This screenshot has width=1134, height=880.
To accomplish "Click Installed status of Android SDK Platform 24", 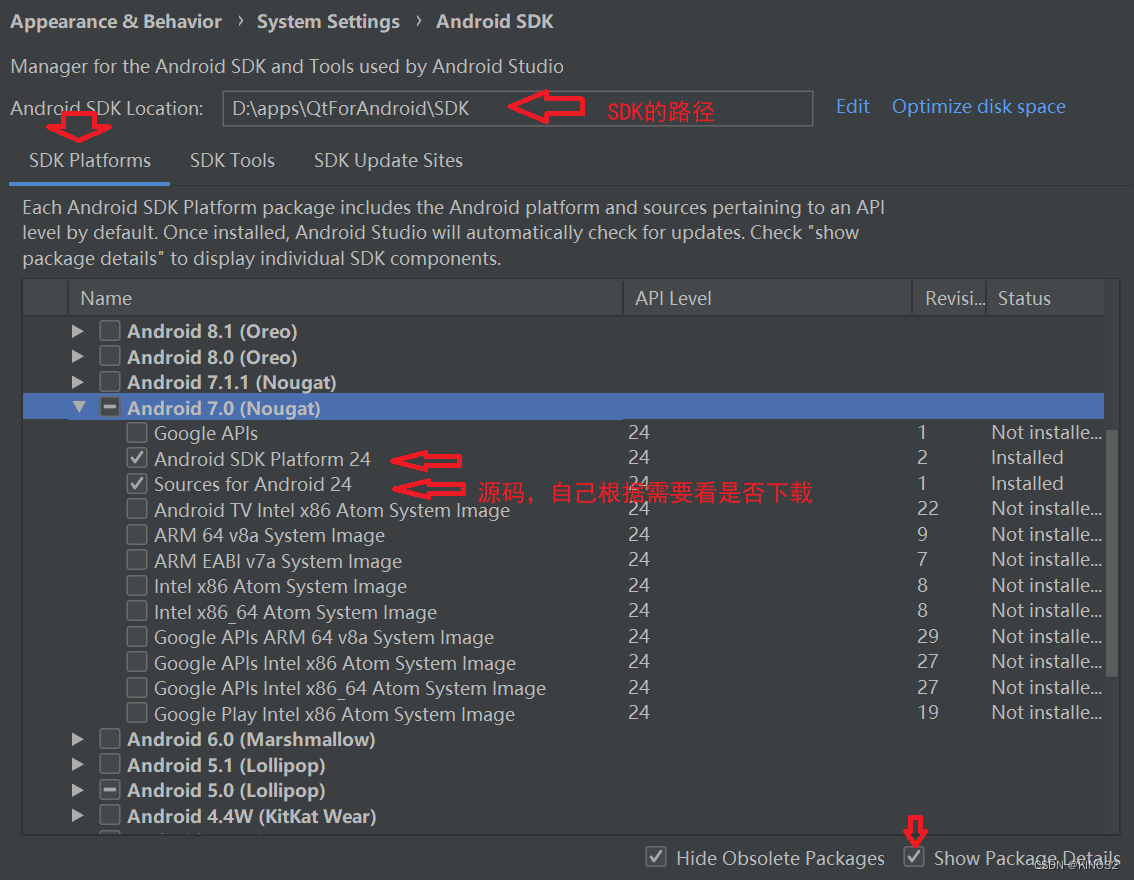I will coord(1027,458).
